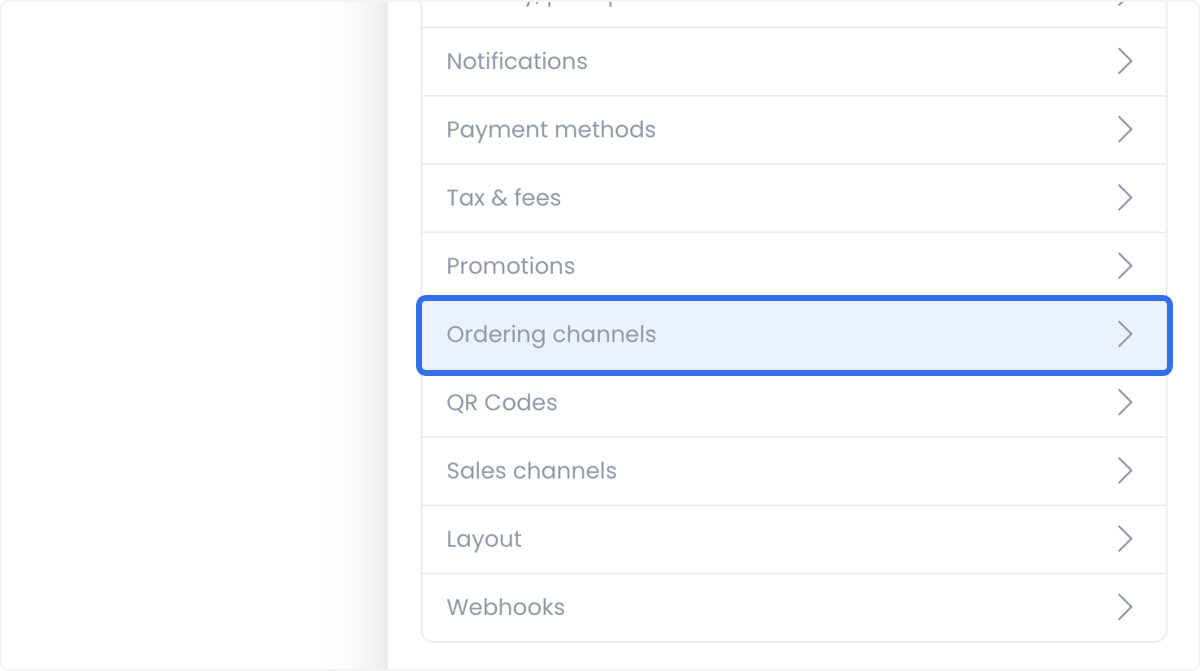
Task: Click the chevron on the Tax & fees row
Action: pos(1125,198)
